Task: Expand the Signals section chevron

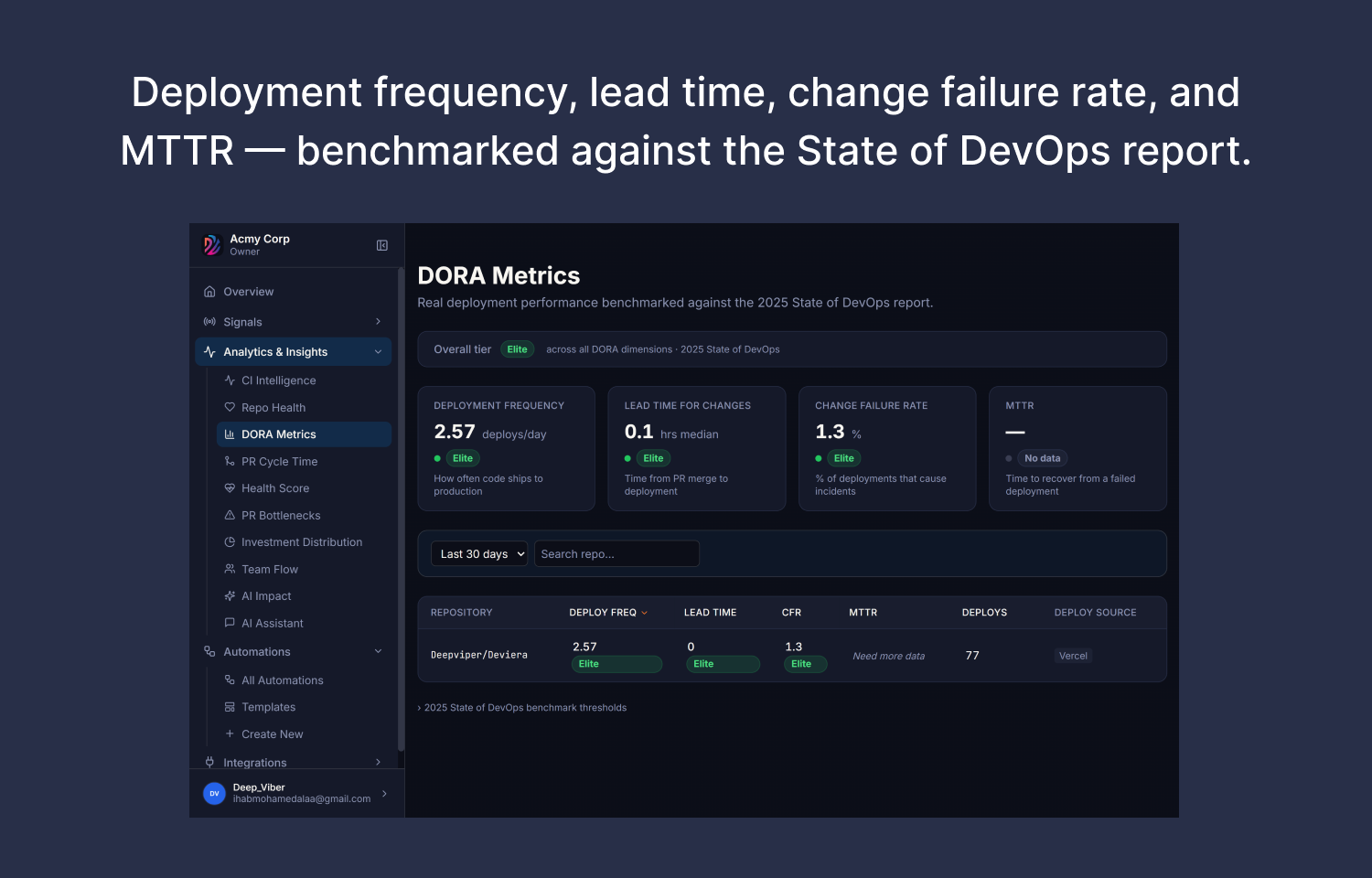Action: (x=378, y=321)
